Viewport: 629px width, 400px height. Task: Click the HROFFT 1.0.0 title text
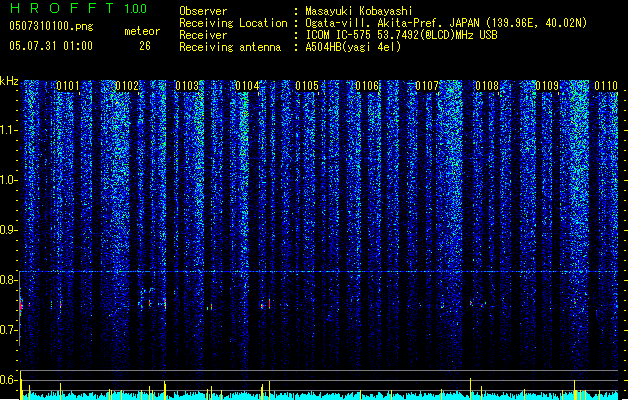[78, 8]
